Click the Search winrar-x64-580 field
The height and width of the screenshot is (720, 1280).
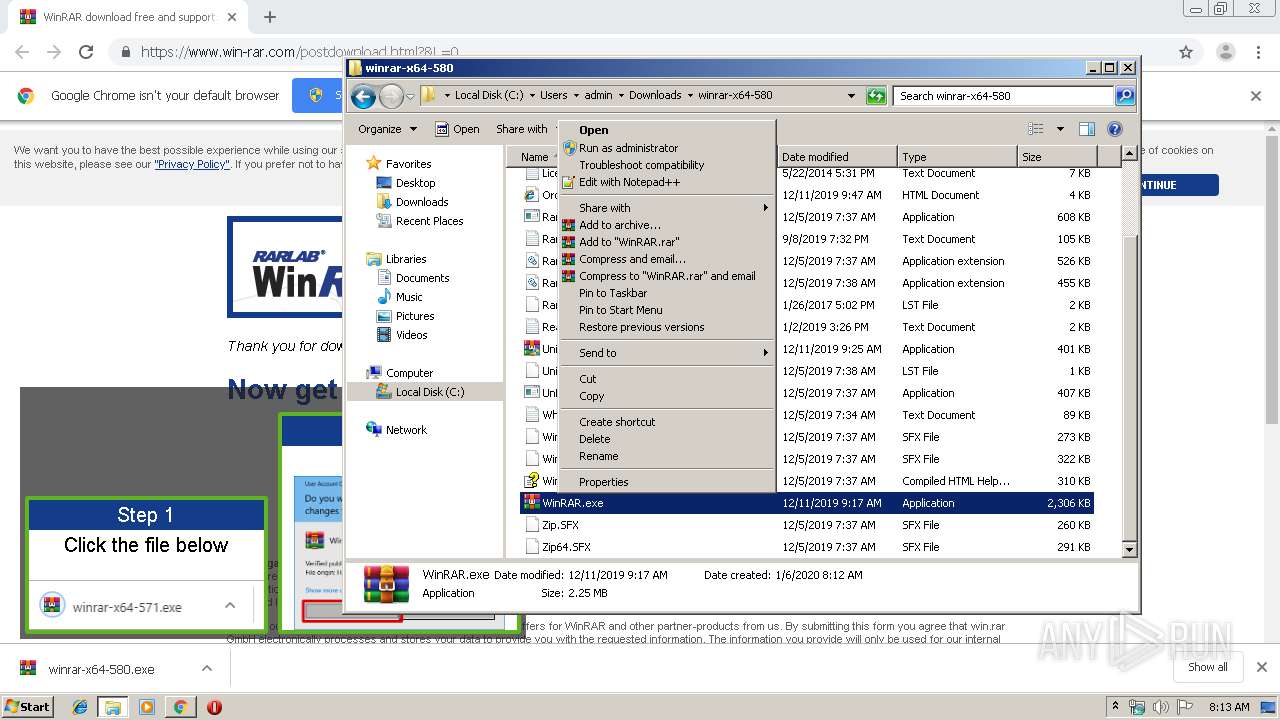[1003, 96]
